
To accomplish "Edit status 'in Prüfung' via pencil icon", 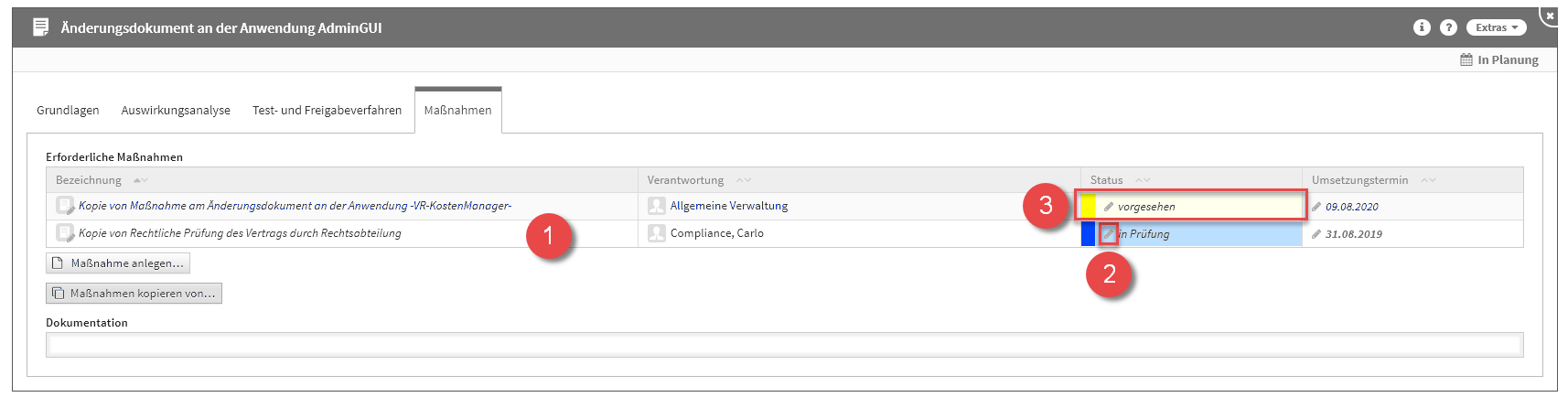I will (1109, 234).
